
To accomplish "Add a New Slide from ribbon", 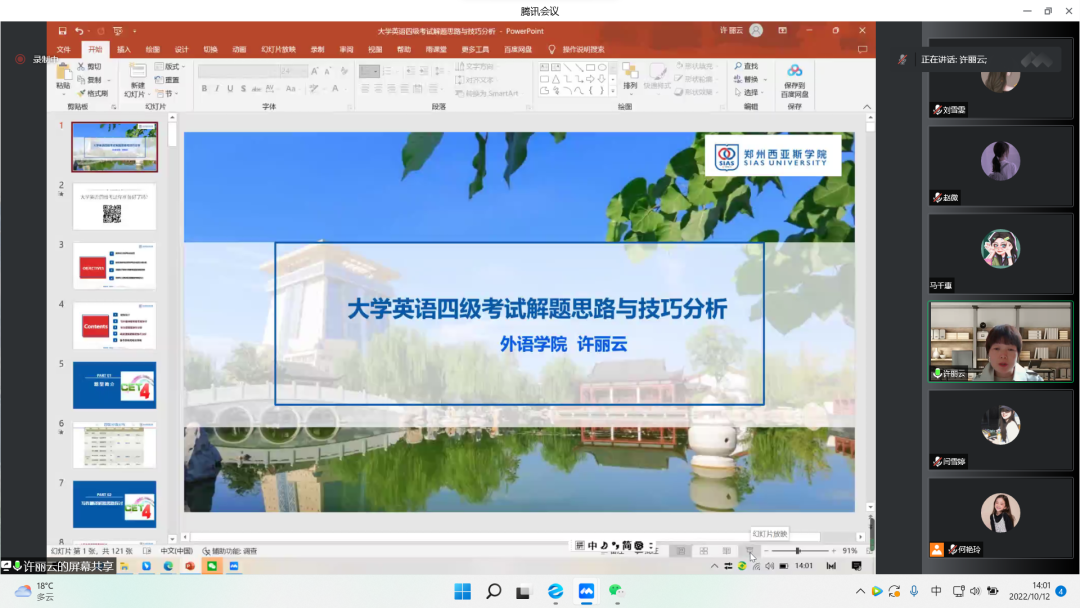I will point(136,80).
